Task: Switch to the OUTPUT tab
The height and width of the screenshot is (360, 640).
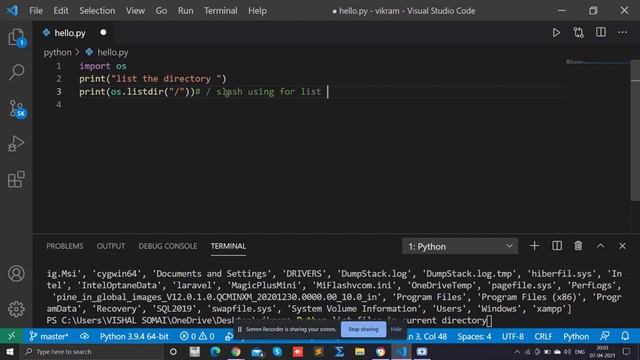Action: click(111, 246)
